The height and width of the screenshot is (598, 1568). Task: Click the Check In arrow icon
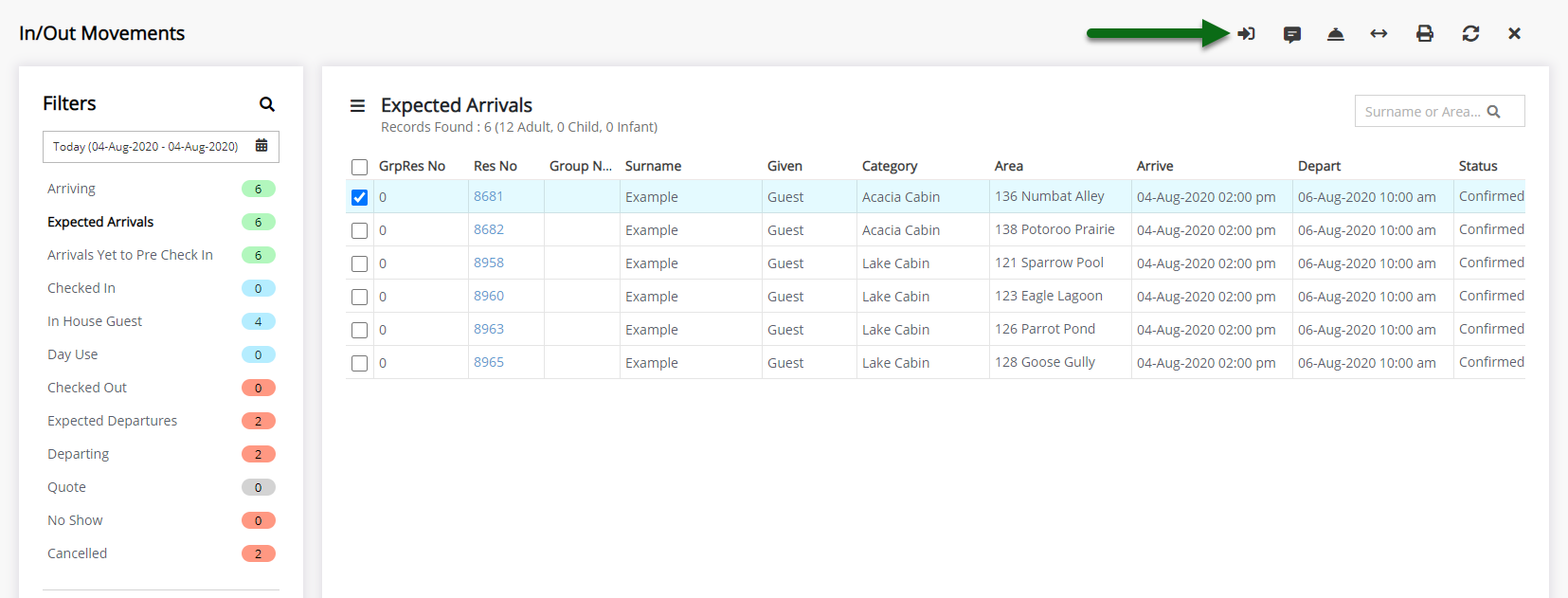pos(1246,34)
